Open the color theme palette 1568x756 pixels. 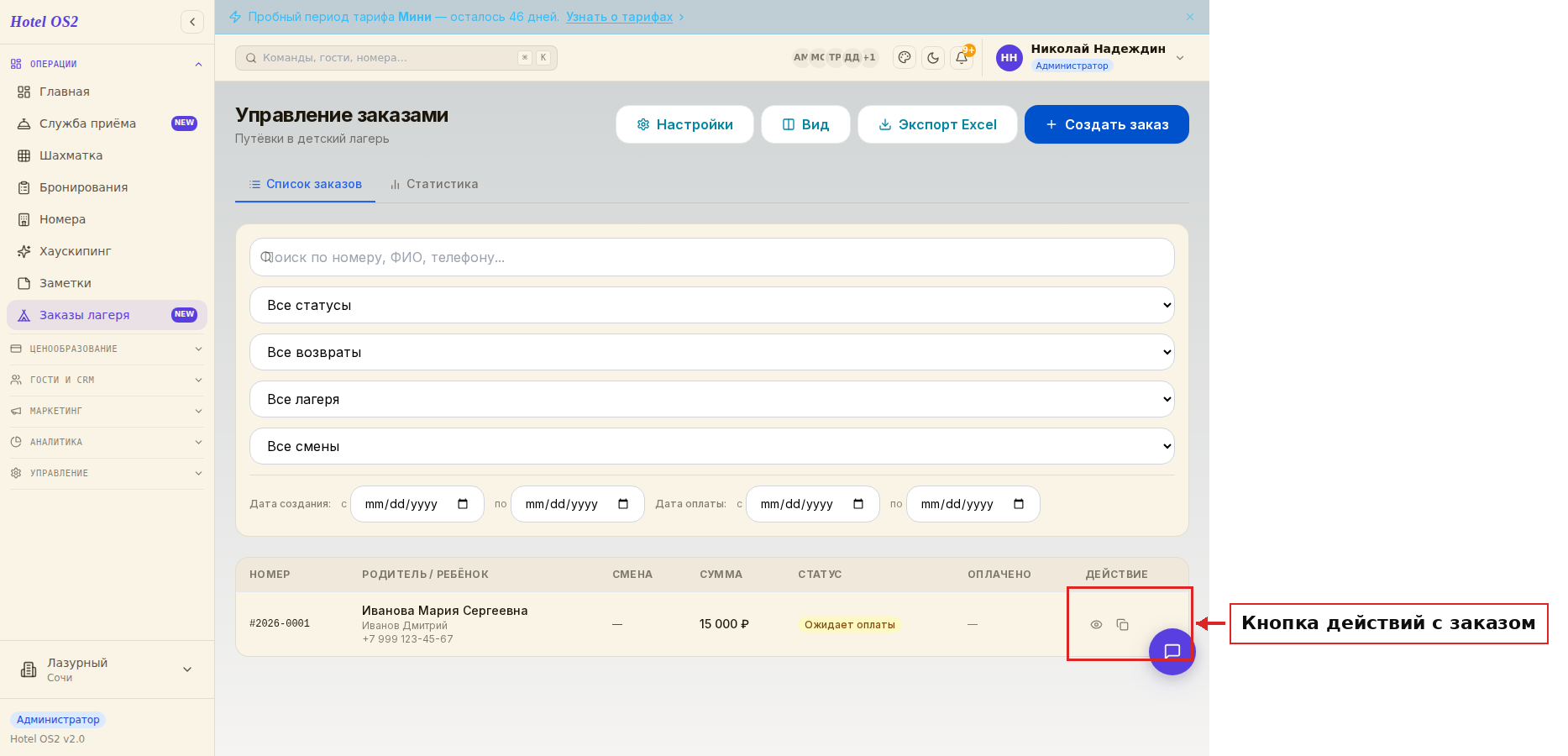coord(905,58)
